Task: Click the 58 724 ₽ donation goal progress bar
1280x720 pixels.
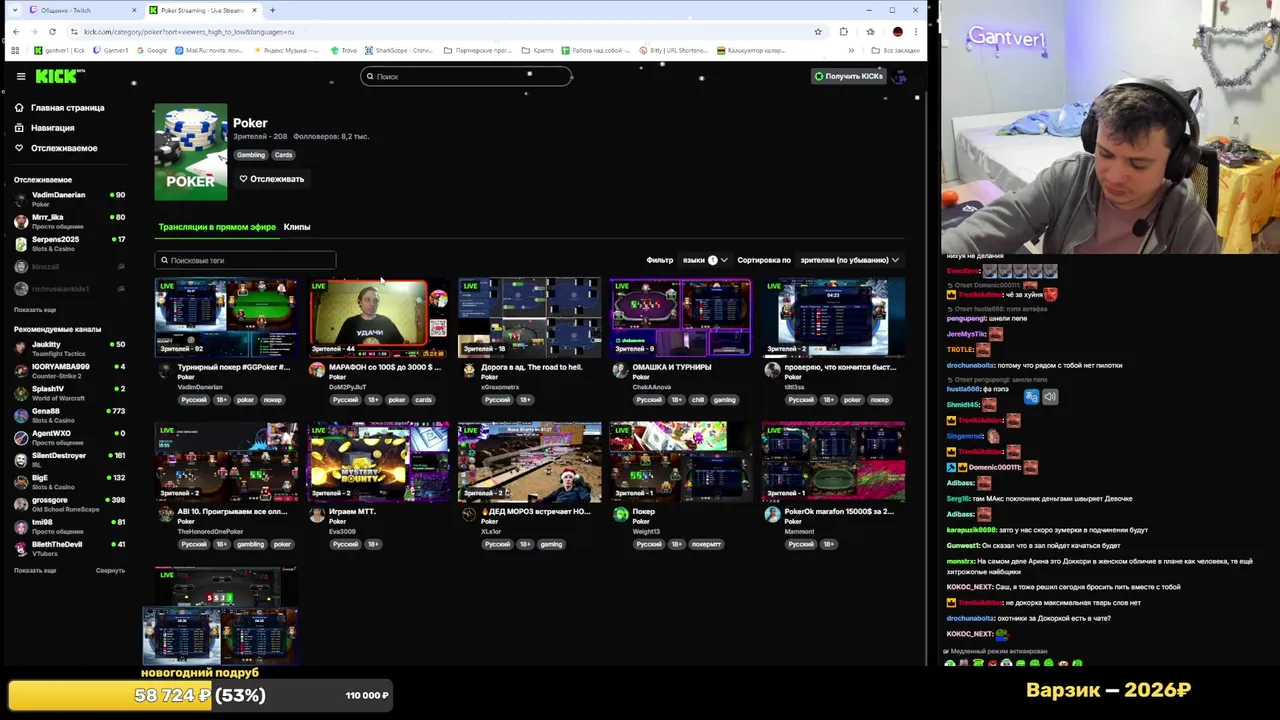Action: coord(200,695)
